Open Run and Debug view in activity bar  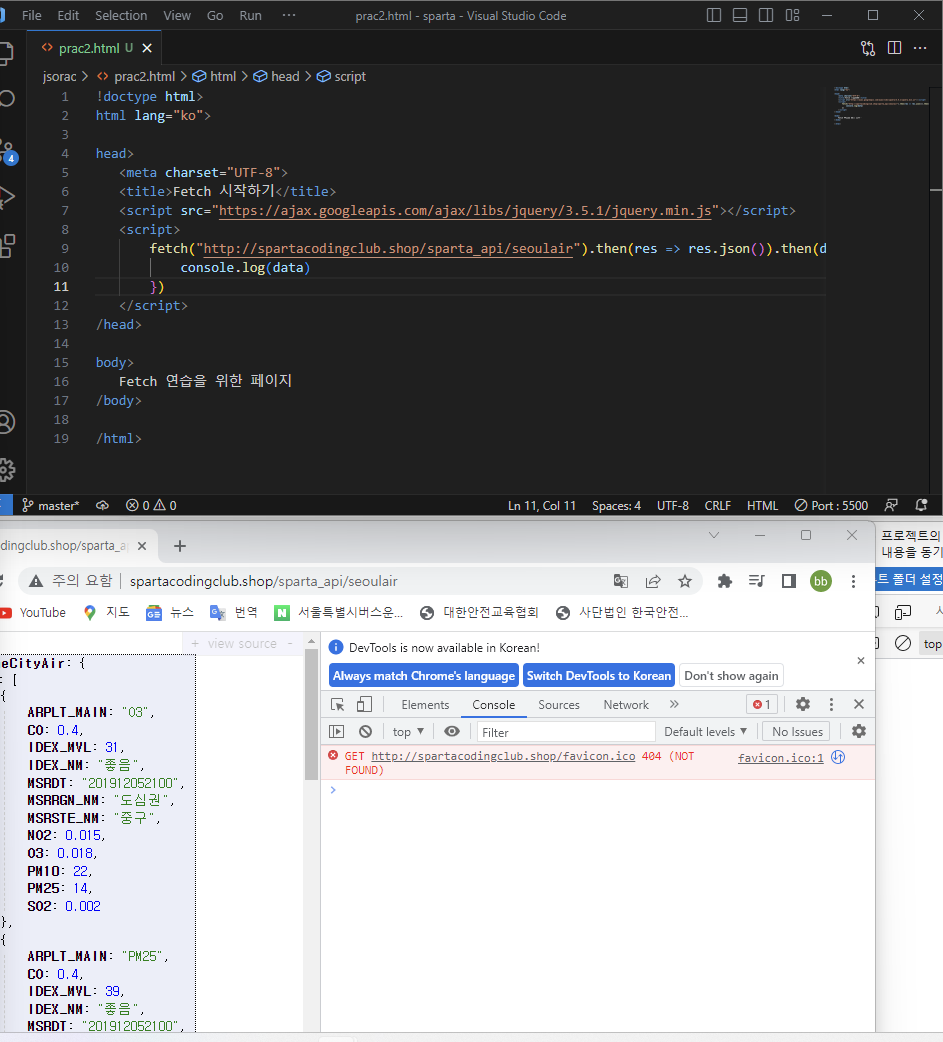click(x=7, y=197)
